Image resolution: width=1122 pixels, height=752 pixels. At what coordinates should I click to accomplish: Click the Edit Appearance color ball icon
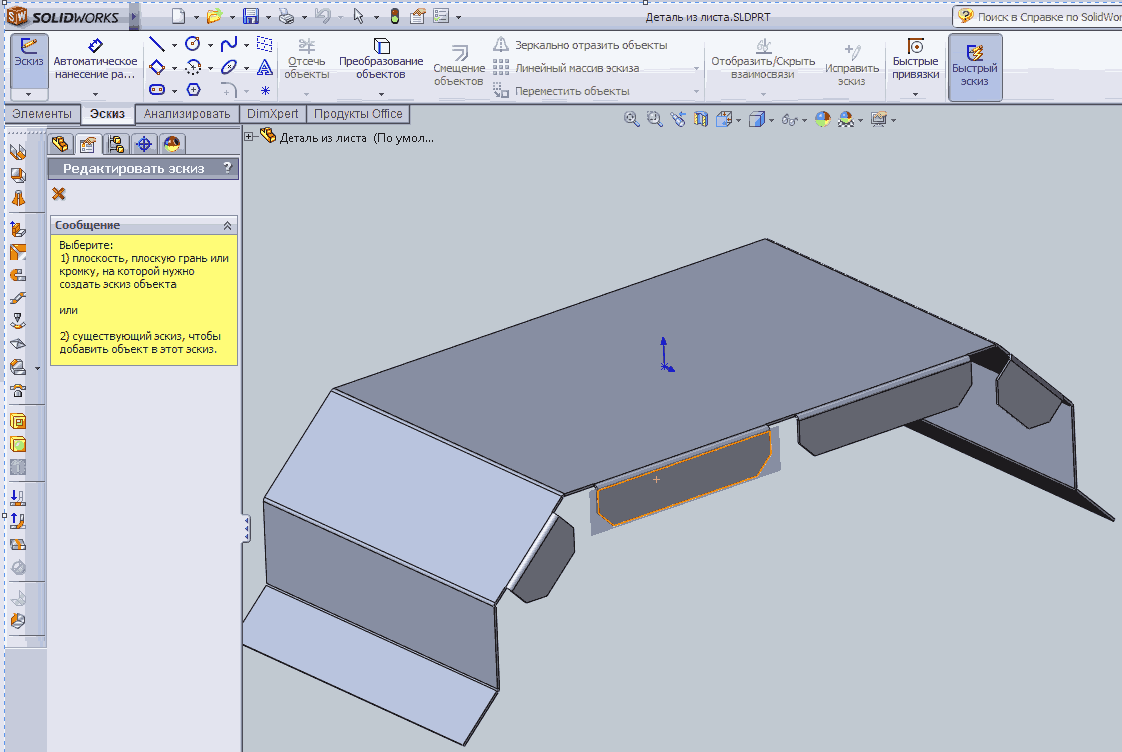pos(823,119)
